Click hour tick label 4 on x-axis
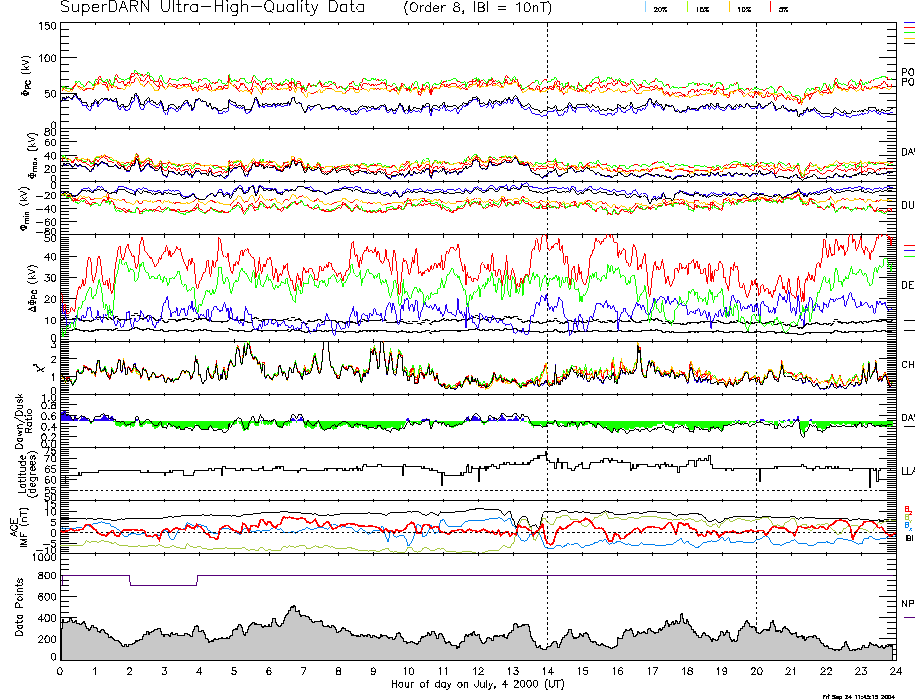915x700 pixels. point(199,671)
